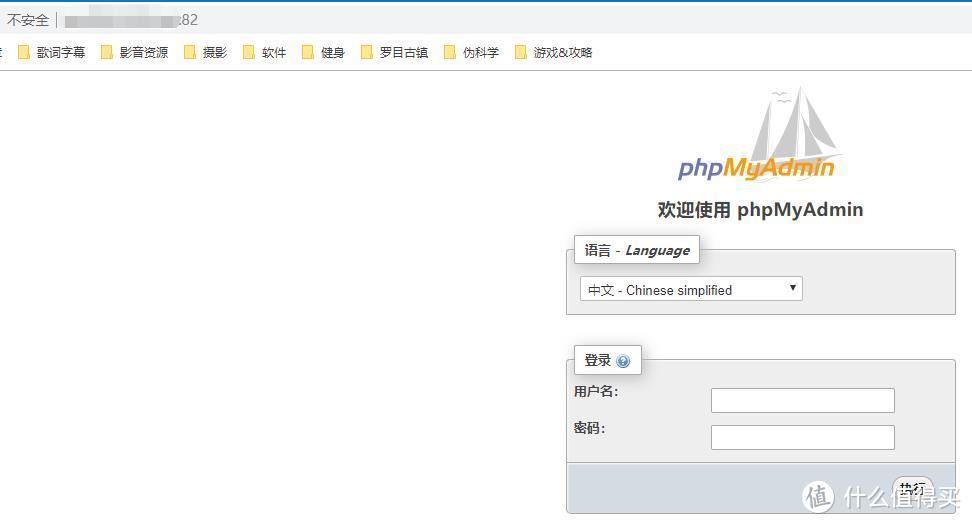Screen dimensions: 972x524
Task: Focus the 用户名 username input field
Action: pyautogui.click(x=803, y=401)
